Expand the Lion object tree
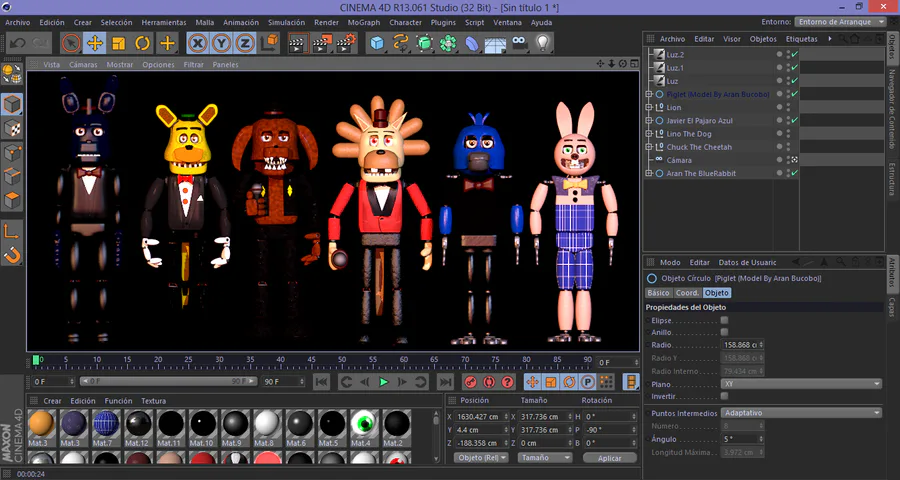The image size is (900, 480). 649,107
